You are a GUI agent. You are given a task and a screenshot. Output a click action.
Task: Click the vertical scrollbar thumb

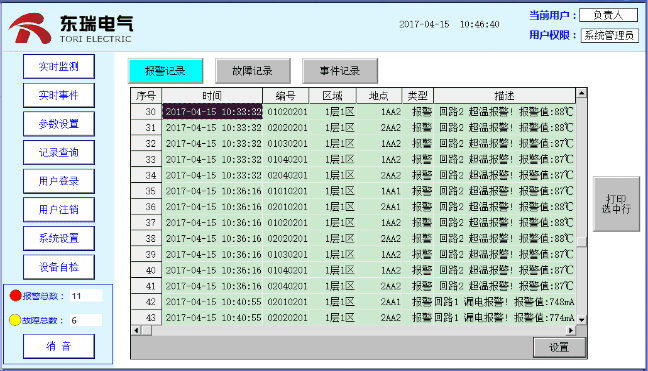pyautogui.click(x=581, y=242)
